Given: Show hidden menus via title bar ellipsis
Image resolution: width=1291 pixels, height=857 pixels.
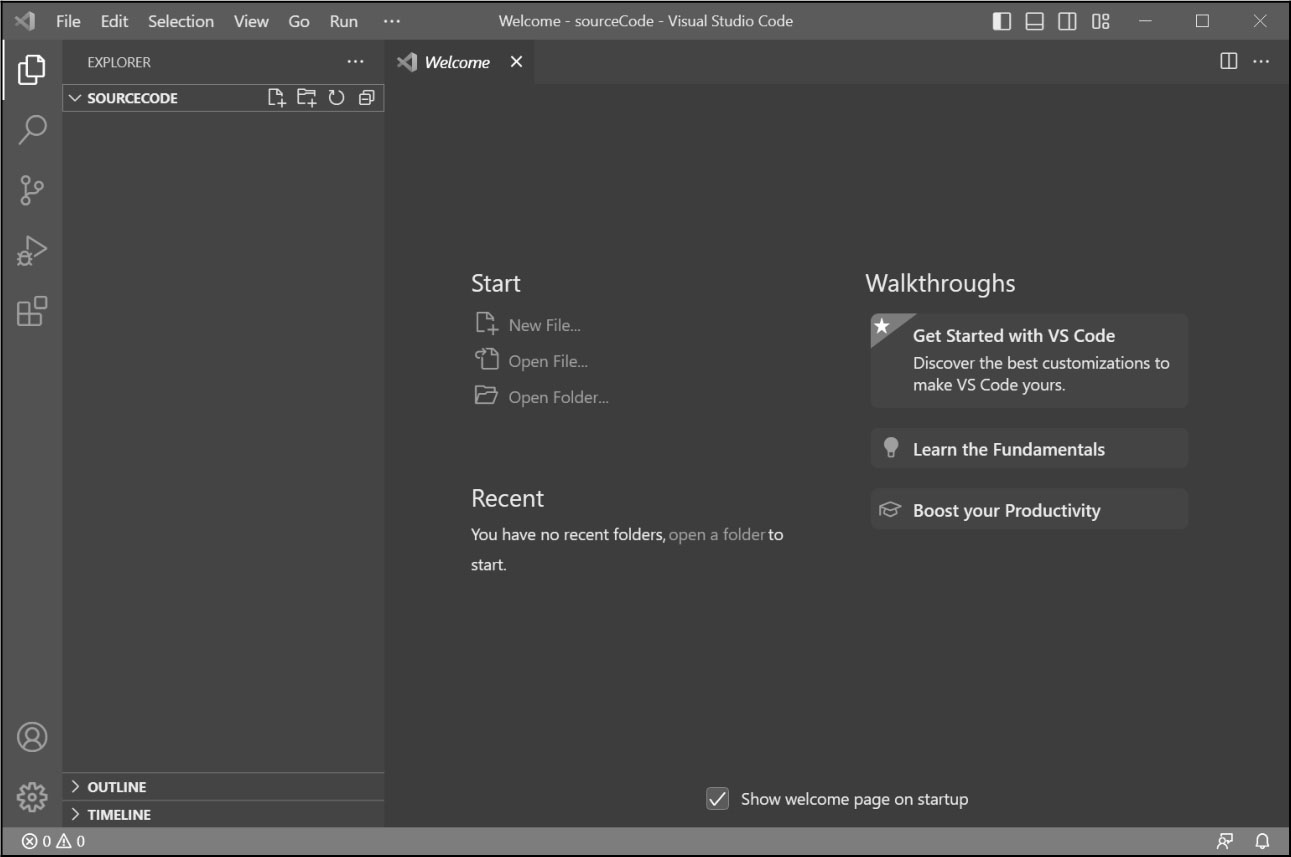Looking at the screenshot, I should click(x=392, y=21).
